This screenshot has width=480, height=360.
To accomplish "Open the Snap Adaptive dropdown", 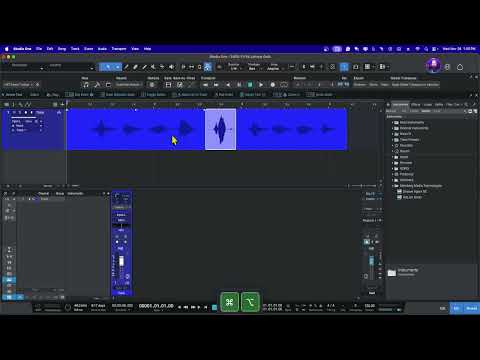I will point(274,68).
